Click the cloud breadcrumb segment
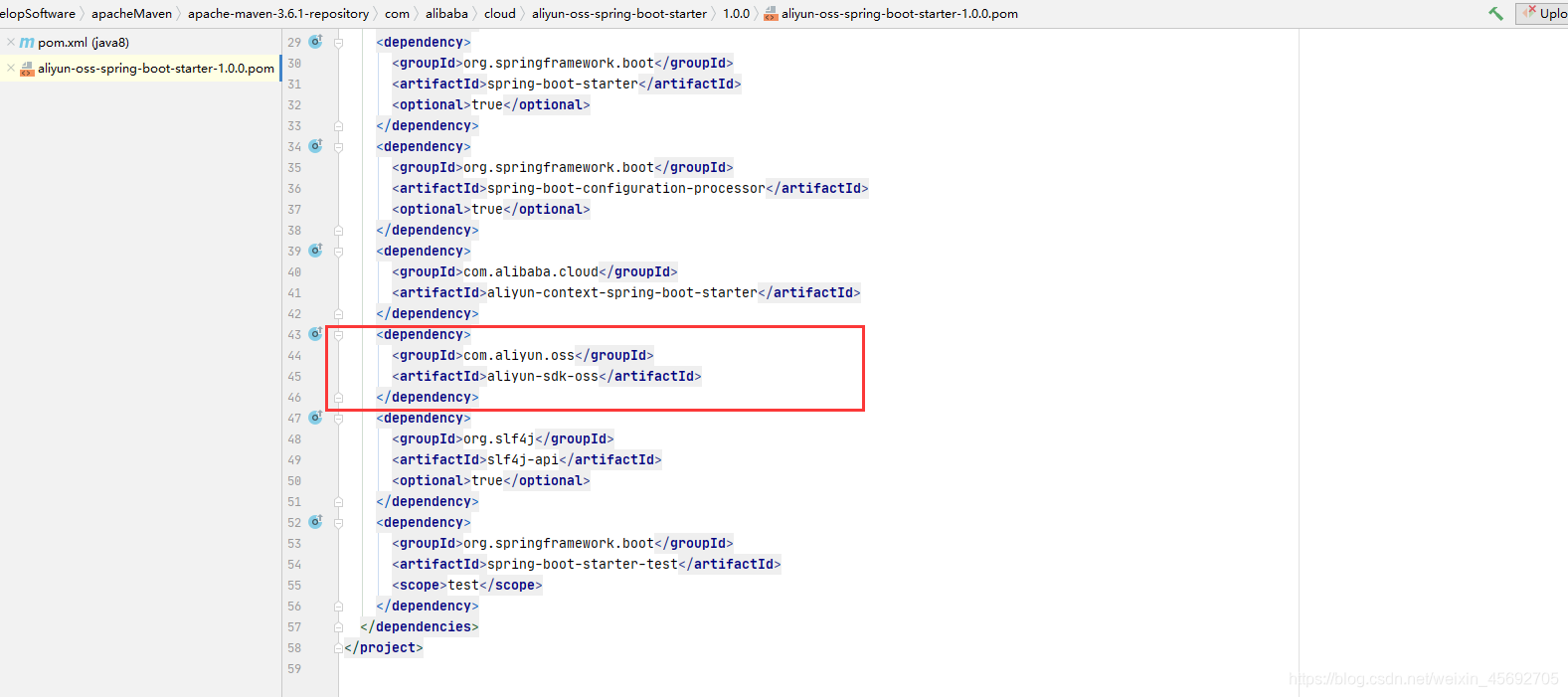The height and width of the screenshot is (697, 1568). [x=500, y=14]
